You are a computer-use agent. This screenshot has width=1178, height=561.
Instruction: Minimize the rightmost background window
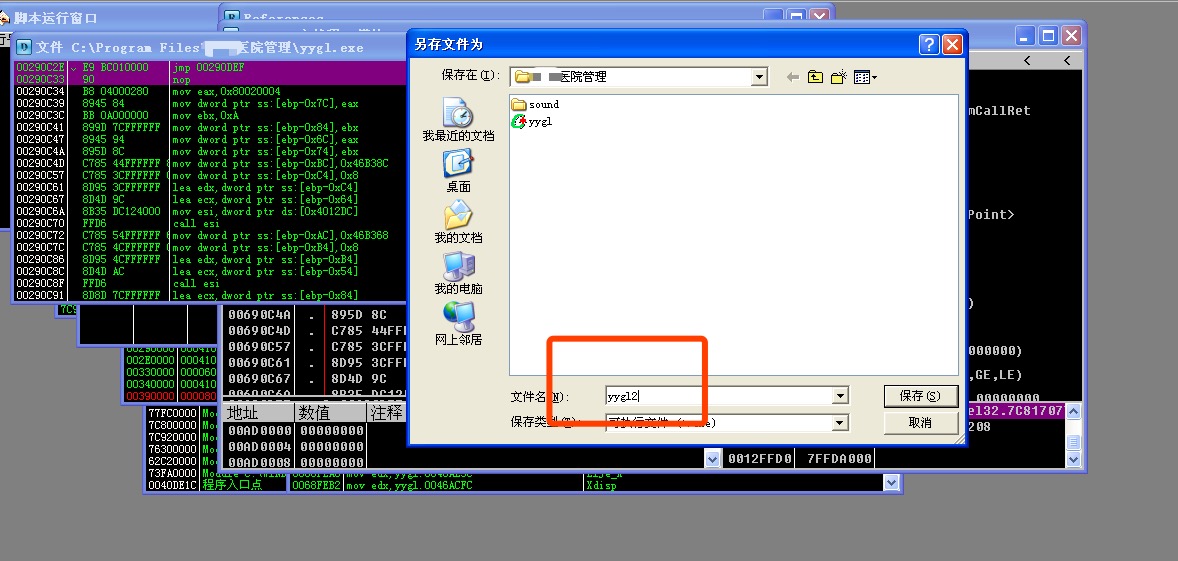(x=1024, y=35)
